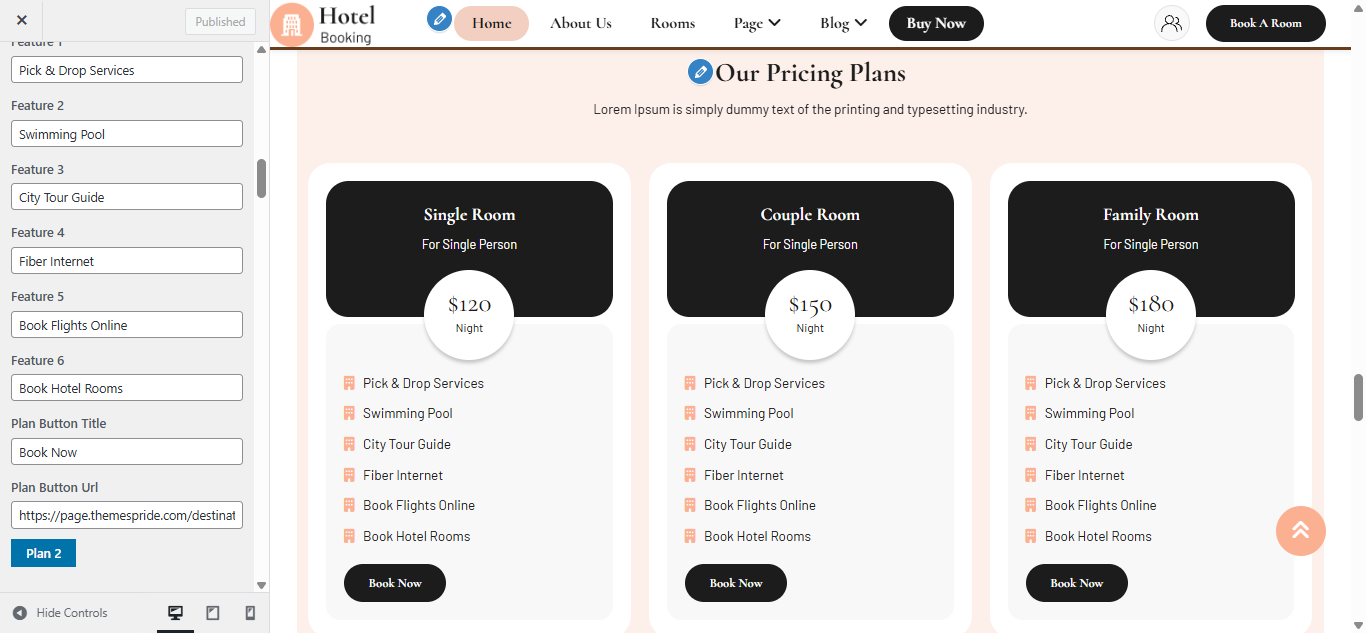Click building icon next to Family Room Pick & Drop Services
1366x633 pixels.
[1031, 383]
